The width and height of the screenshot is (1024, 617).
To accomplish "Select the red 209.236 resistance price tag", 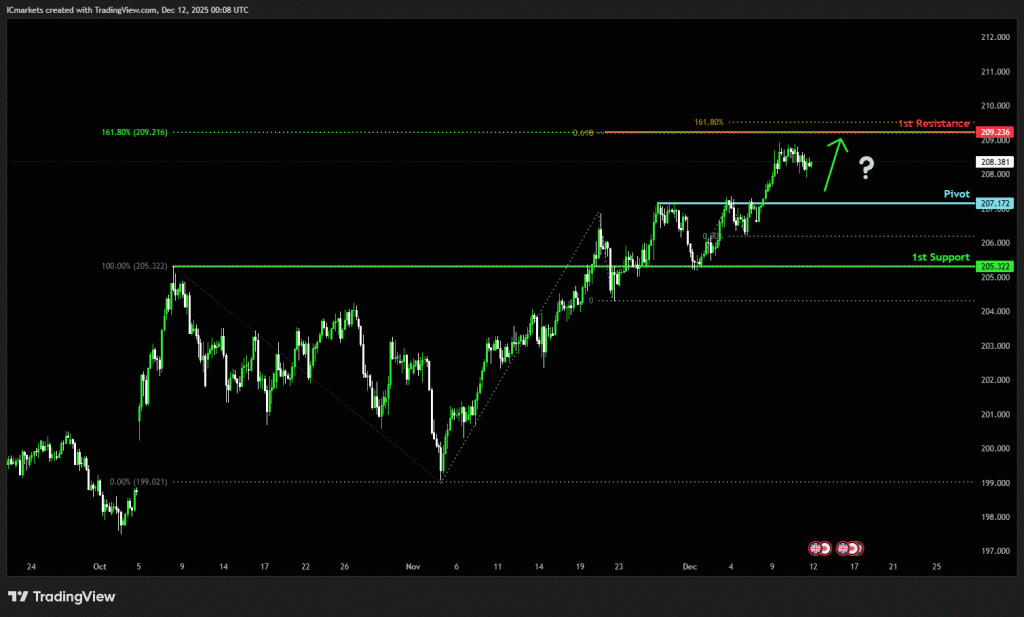I will pos(996,132).
